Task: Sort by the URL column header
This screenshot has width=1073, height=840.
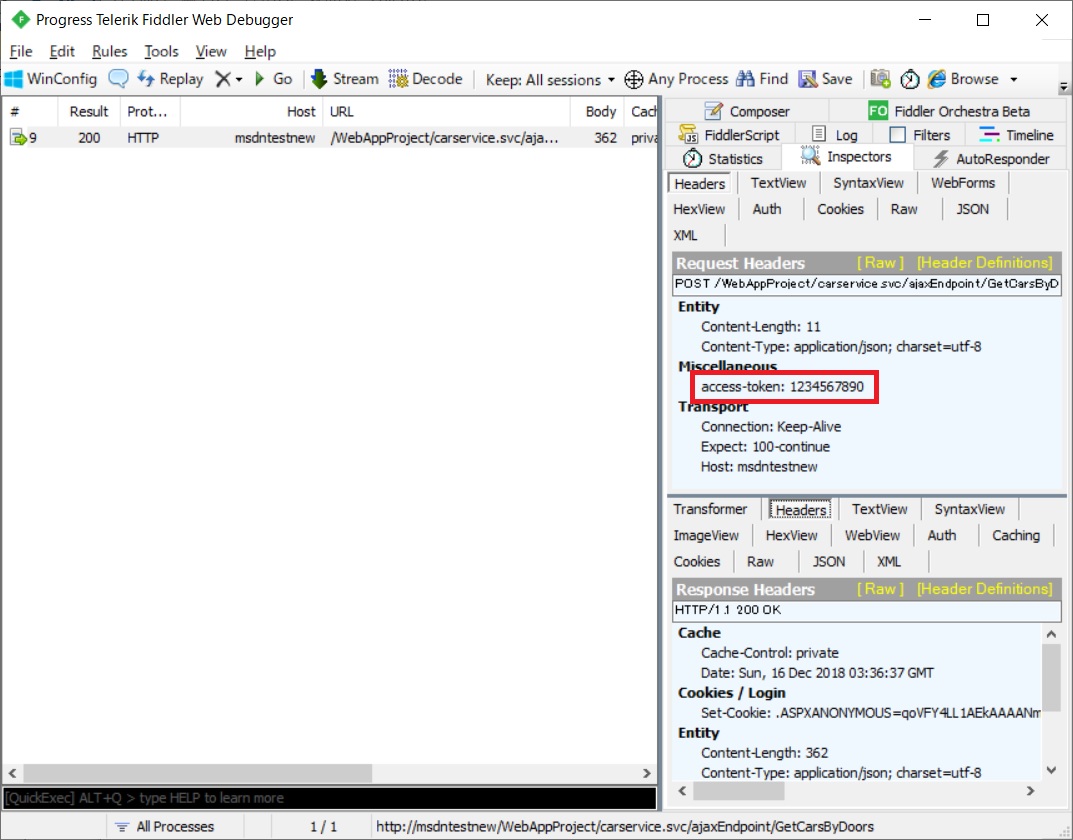Action: 446,111
